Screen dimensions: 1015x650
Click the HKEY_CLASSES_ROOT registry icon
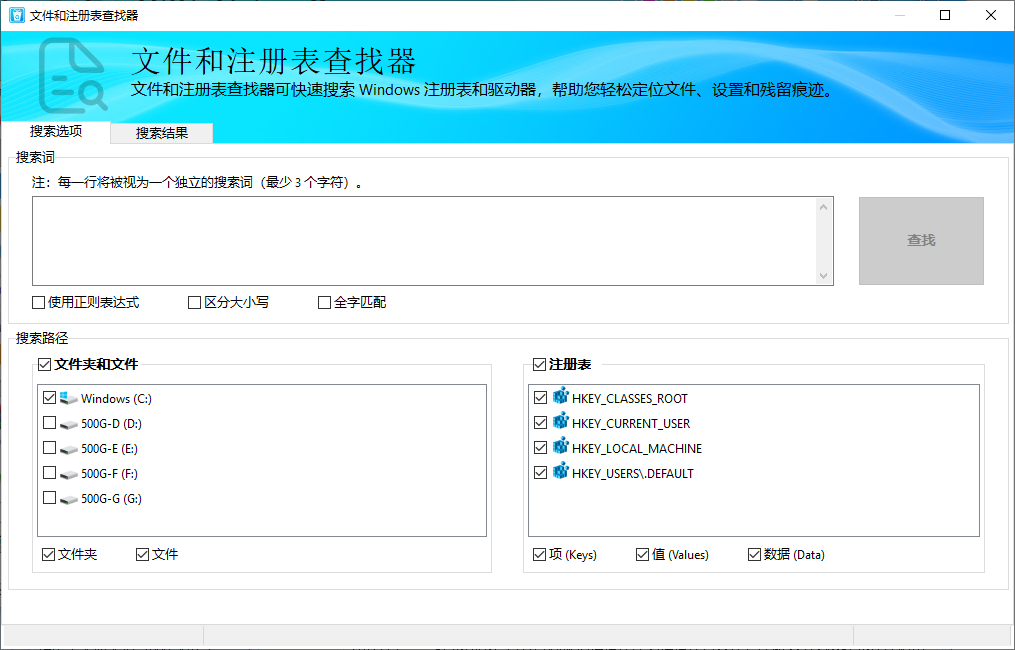[x=560, y=397]
